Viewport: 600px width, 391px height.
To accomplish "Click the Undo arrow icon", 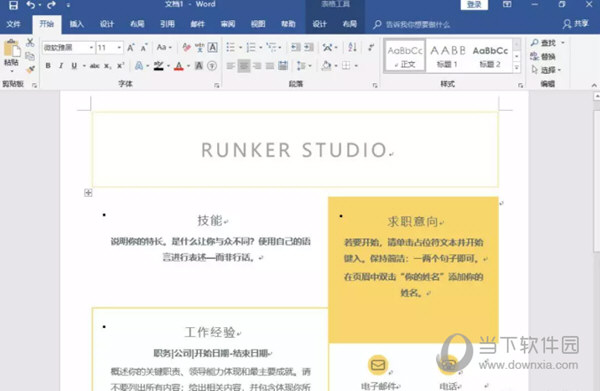I will tap(31, 5).
